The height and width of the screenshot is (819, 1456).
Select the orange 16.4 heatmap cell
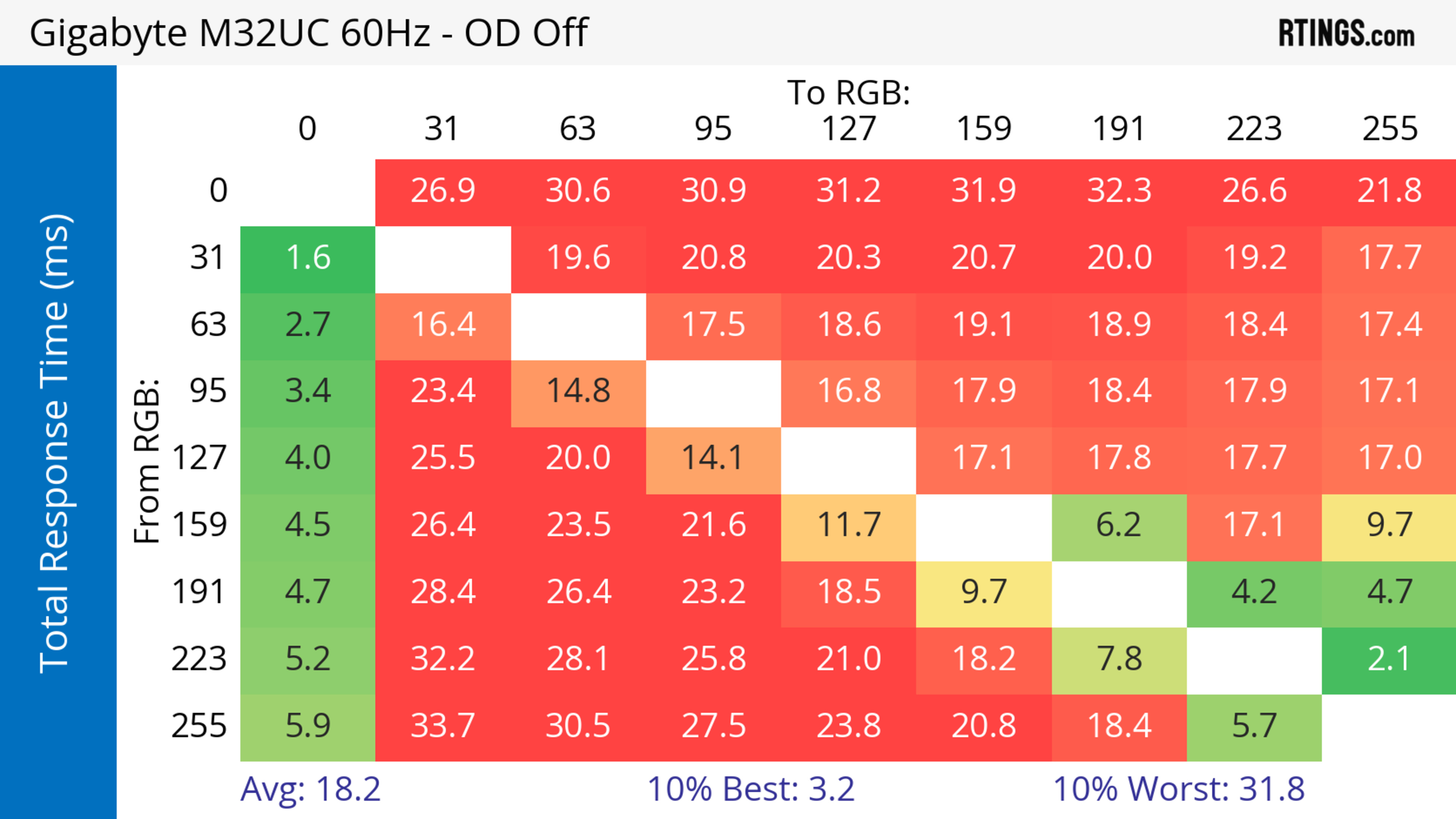pyautogui.click(x=442, y=325)
